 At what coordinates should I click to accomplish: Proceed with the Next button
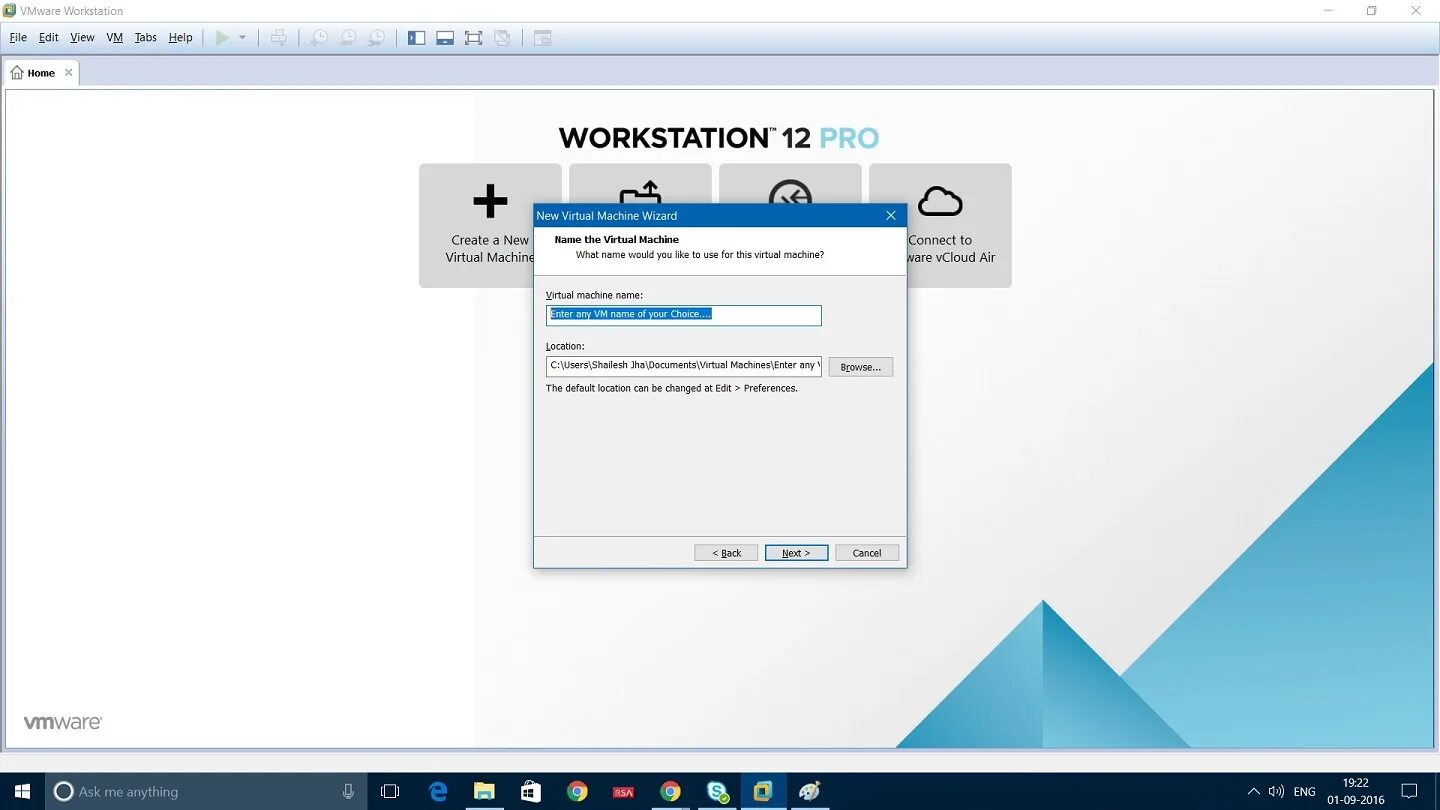(796, 553)
